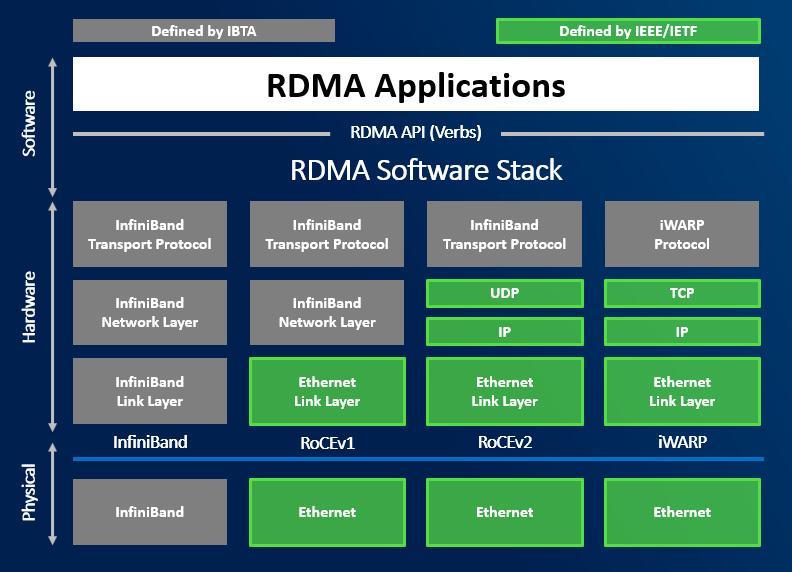792x572 pixels.
Task: Select the gray 'Defined by IBTA' legend
Action: (x=204, y=31)
